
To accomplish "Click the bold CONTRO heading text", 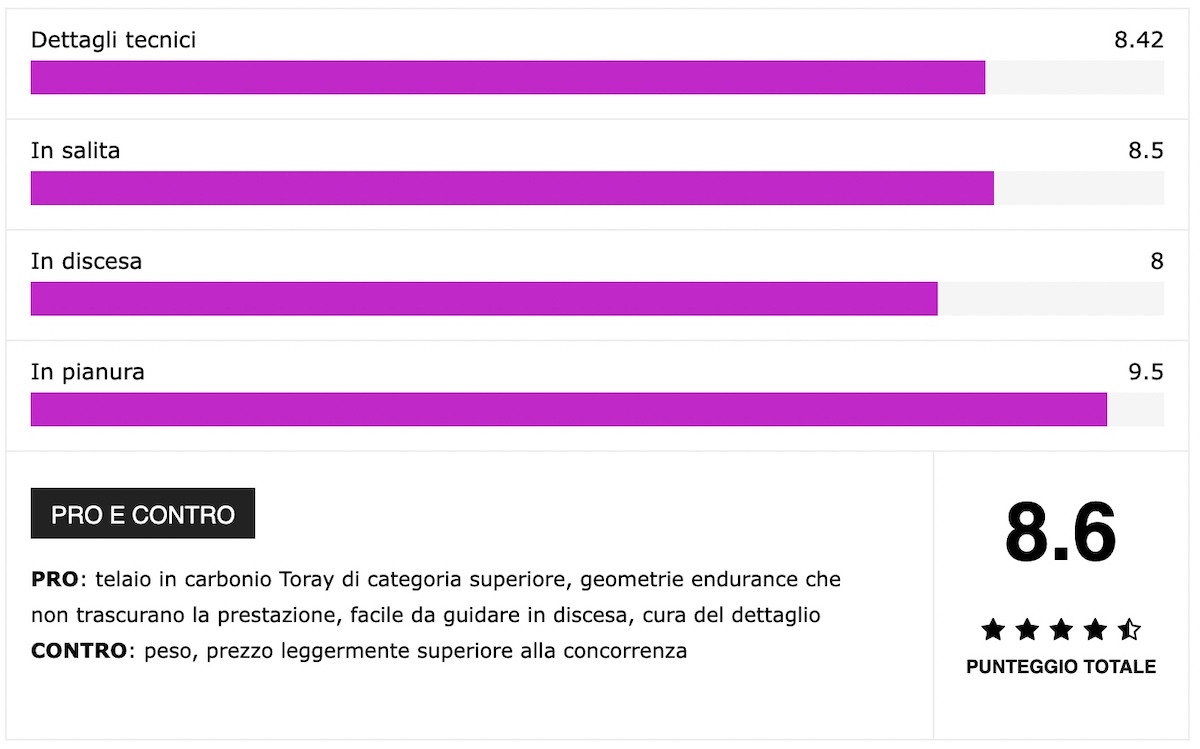I will 79,652.
